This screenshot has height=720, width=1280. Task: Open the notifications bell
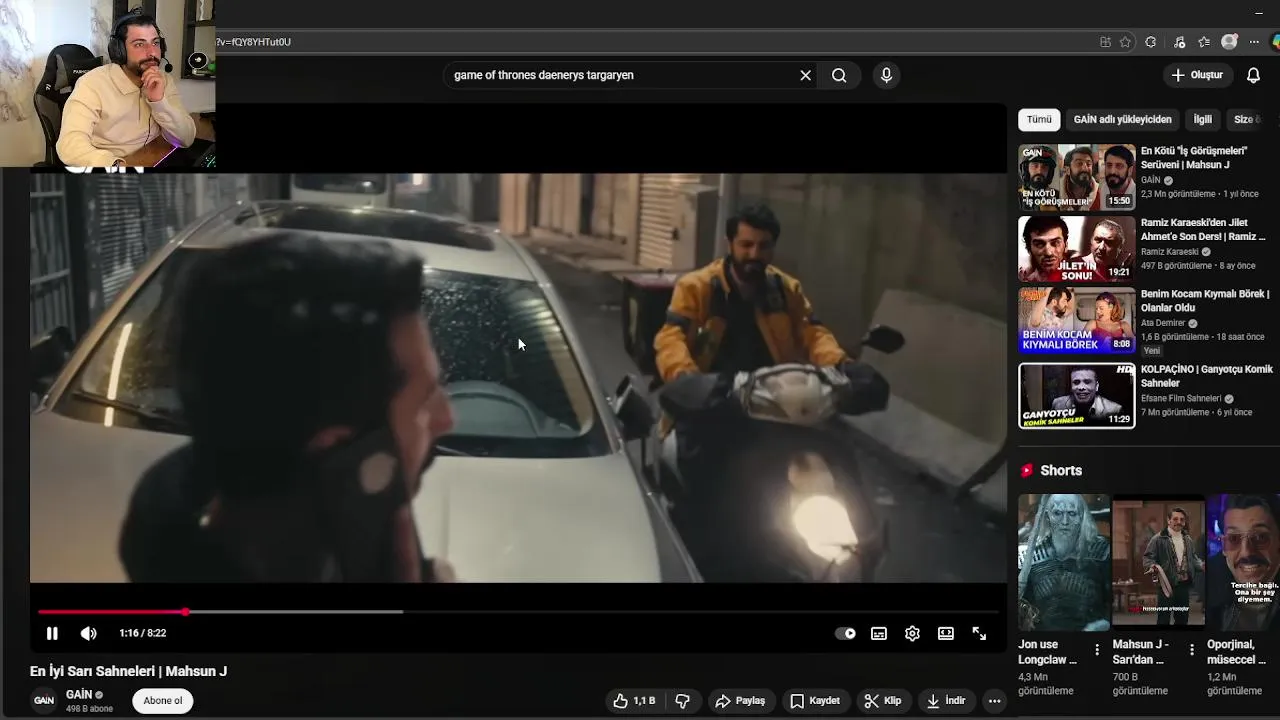coord(1253,75)
